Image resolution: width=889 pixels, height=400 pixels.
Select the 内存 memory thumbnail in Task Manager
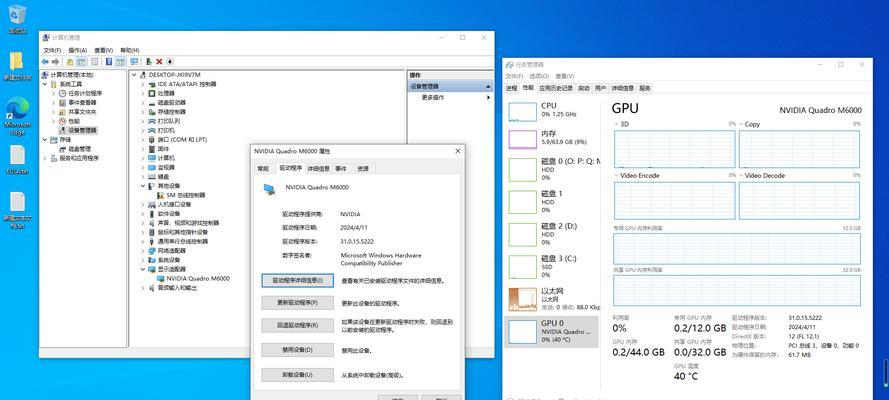click(522, 139)
